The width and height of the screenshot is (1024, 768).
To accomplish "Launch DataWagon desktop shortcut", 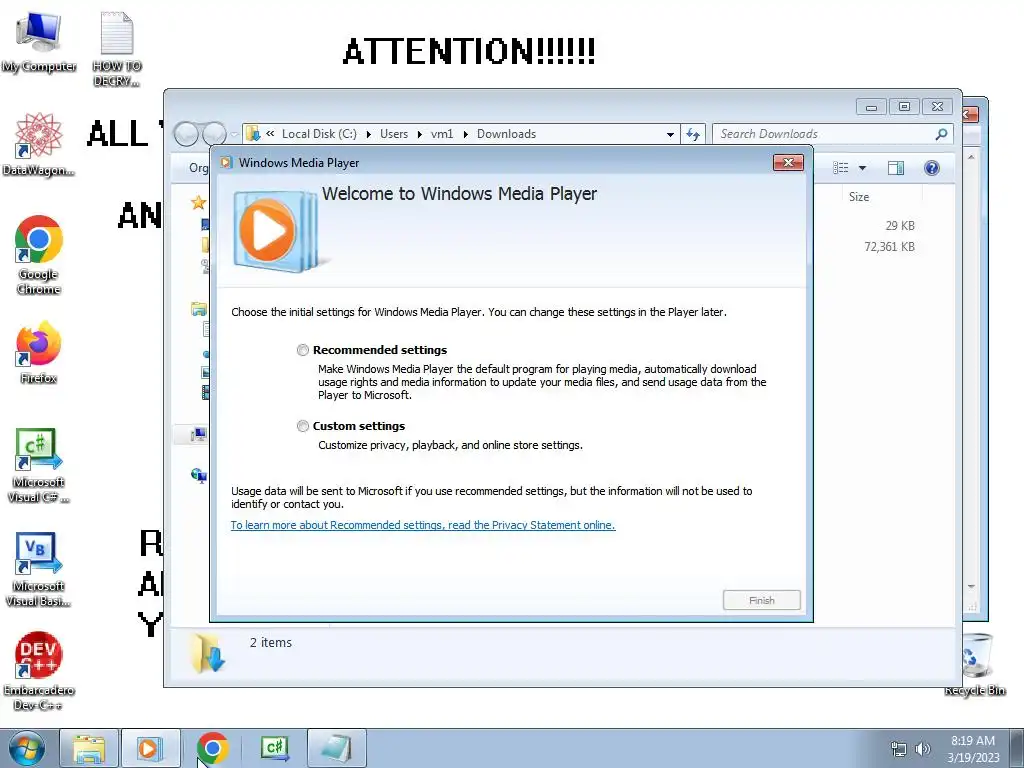I will point(39,144).
